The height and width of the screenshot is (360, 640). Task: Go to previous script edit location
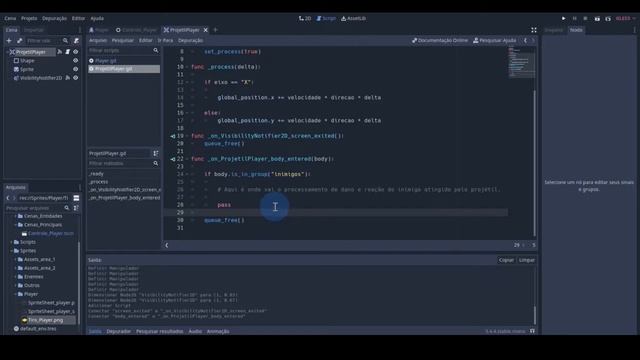click(525, 40)
